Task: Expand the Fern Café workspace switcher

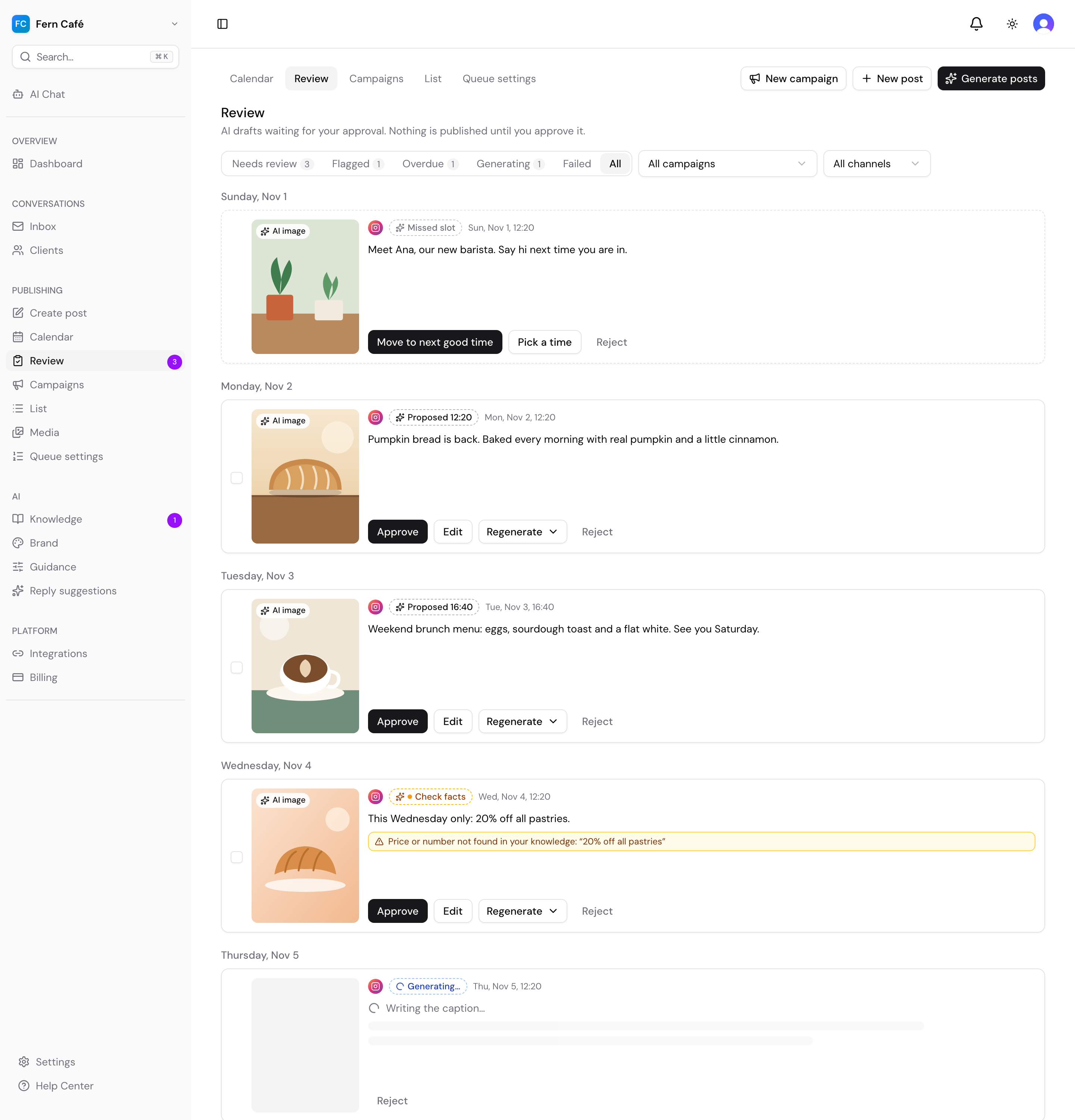Action: 96,24
